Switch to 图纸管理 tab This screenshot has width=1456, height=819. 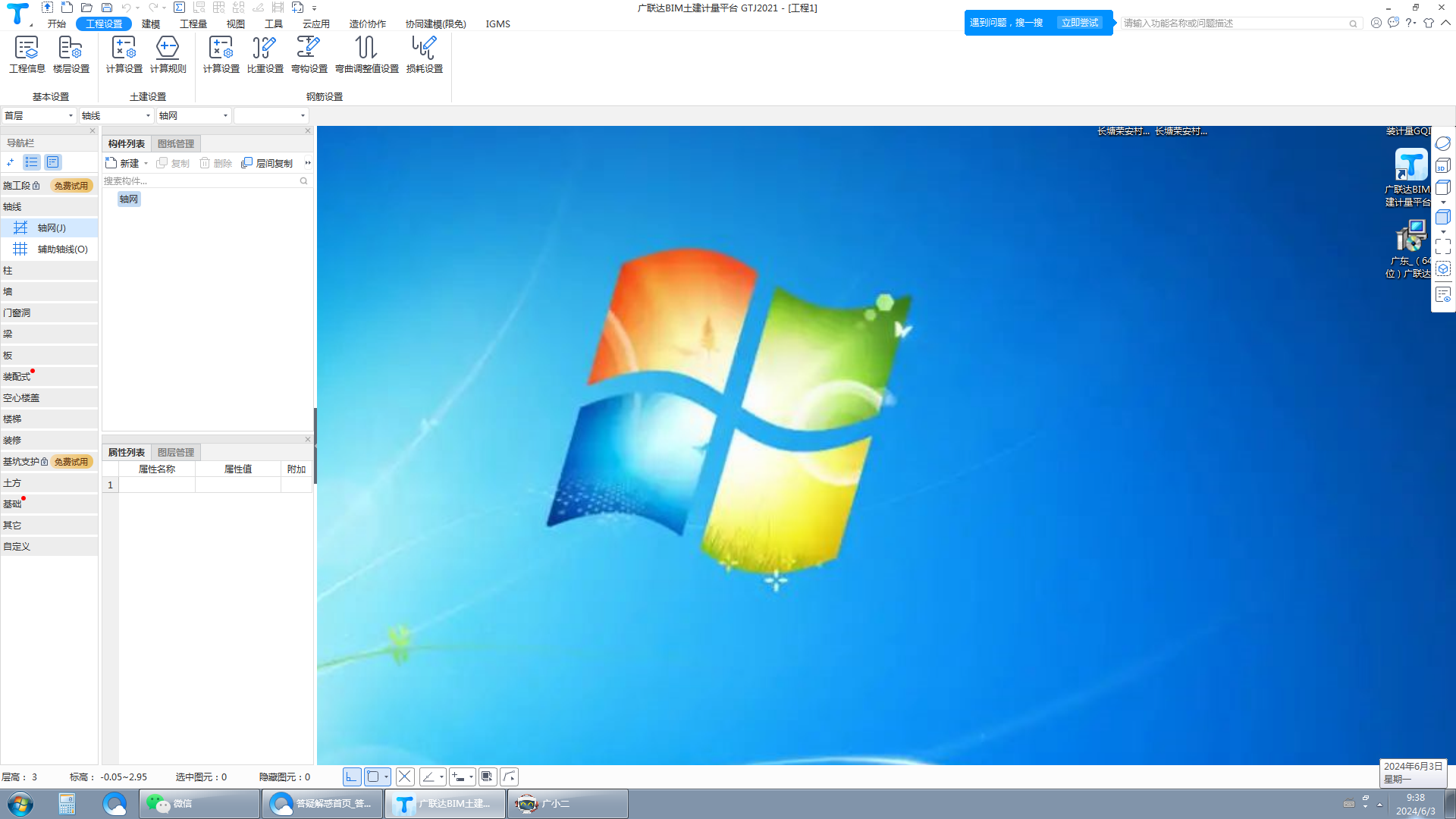click(176, 143)
